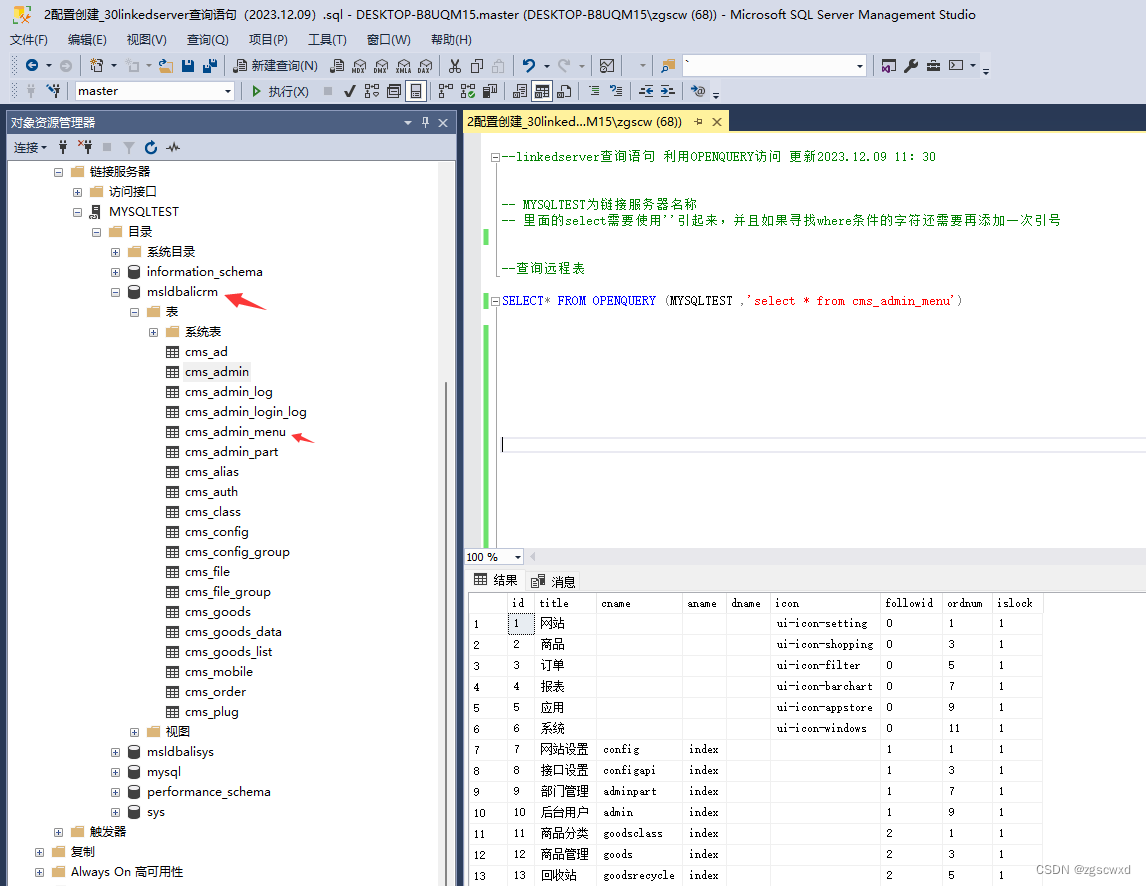Open the 100 % zoom dropdown
1146x886 pixels.
click(517, 557)
